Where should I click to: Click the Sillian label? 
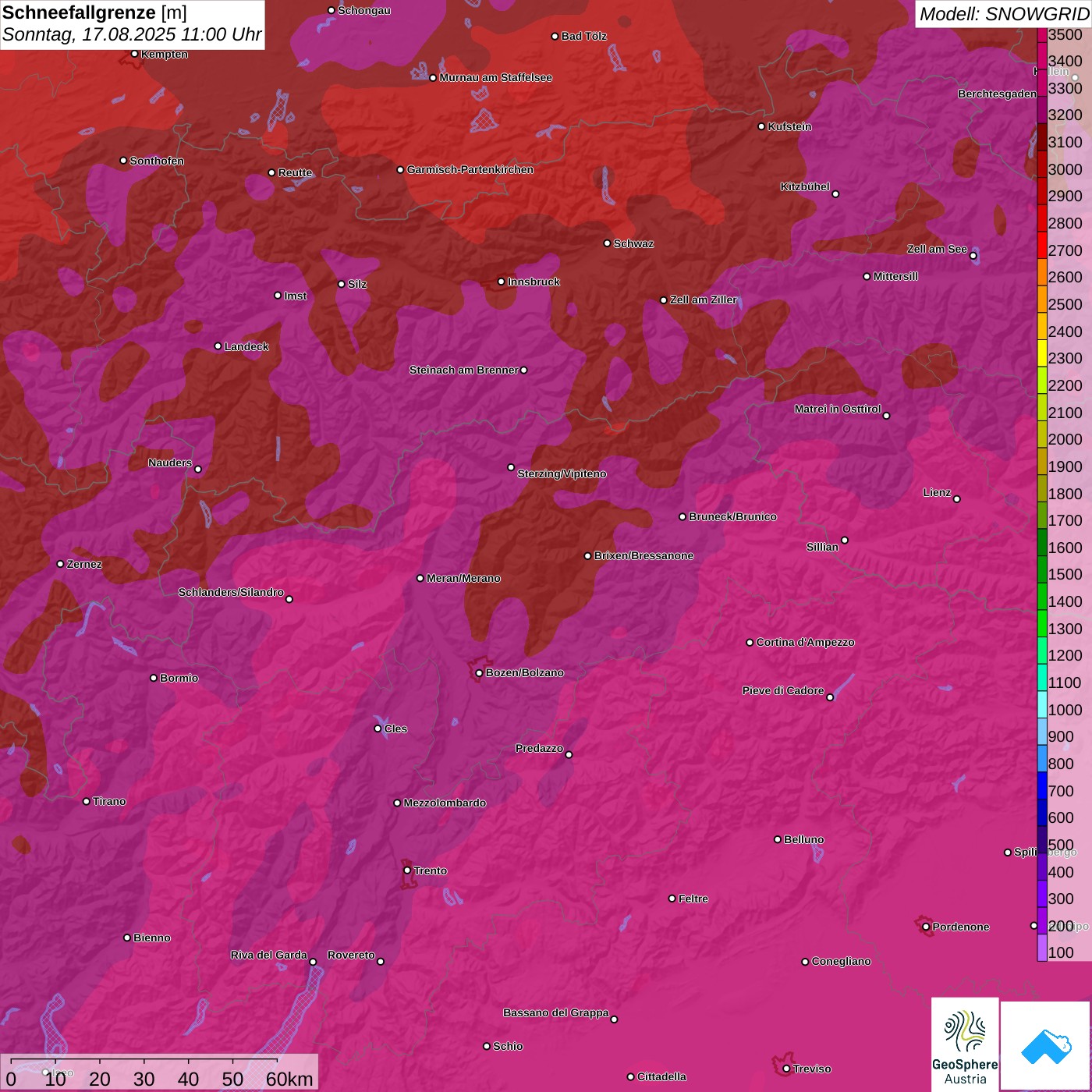tap(822, 547)
